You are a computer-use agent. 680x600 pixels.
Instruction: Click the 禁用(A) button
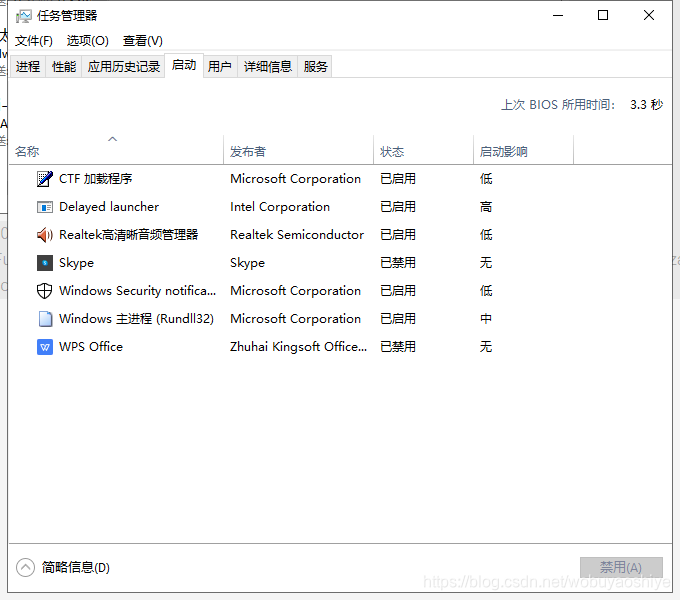(621, 567)
